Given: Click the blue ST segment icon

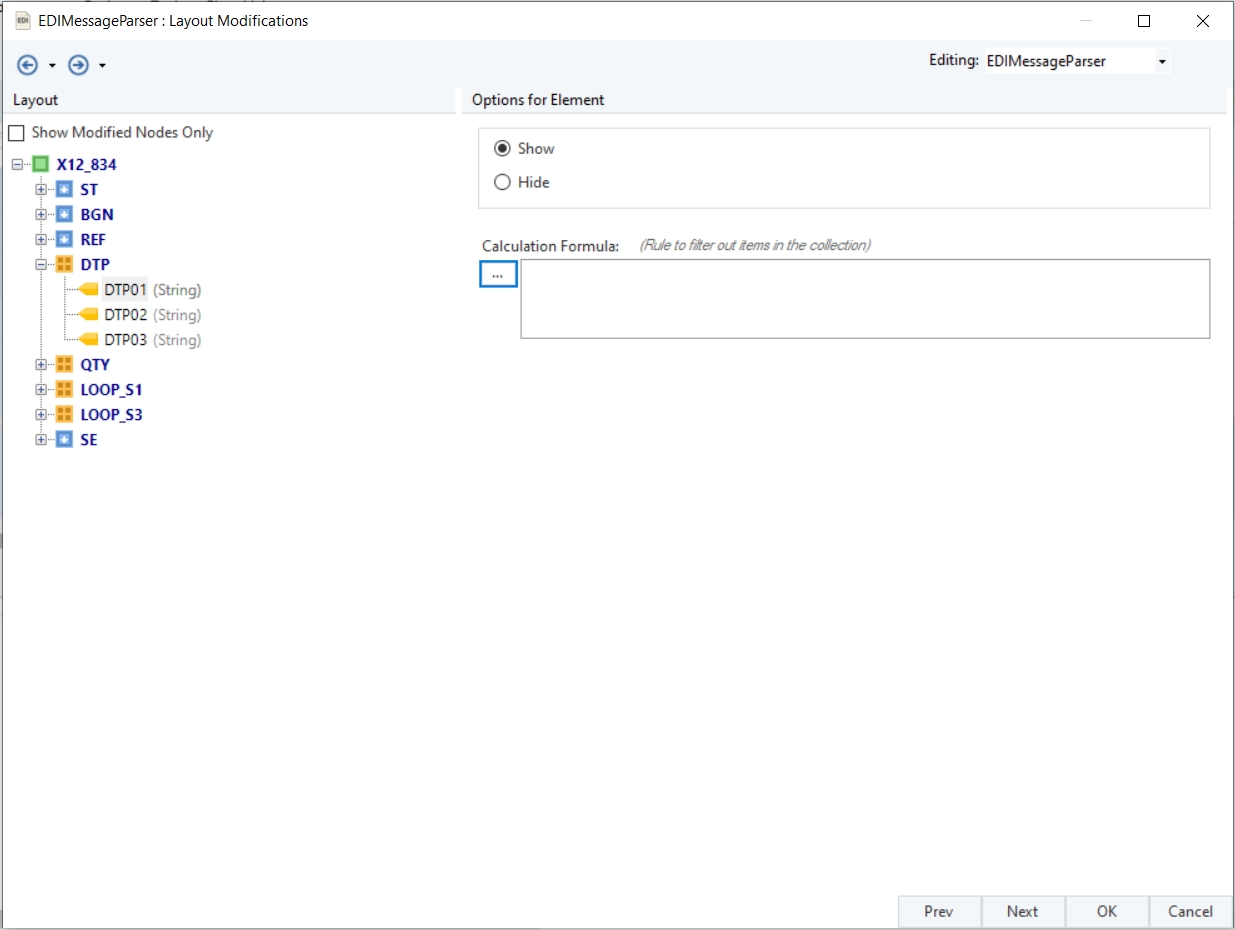Looking at the screenshot, I should 64,189.
